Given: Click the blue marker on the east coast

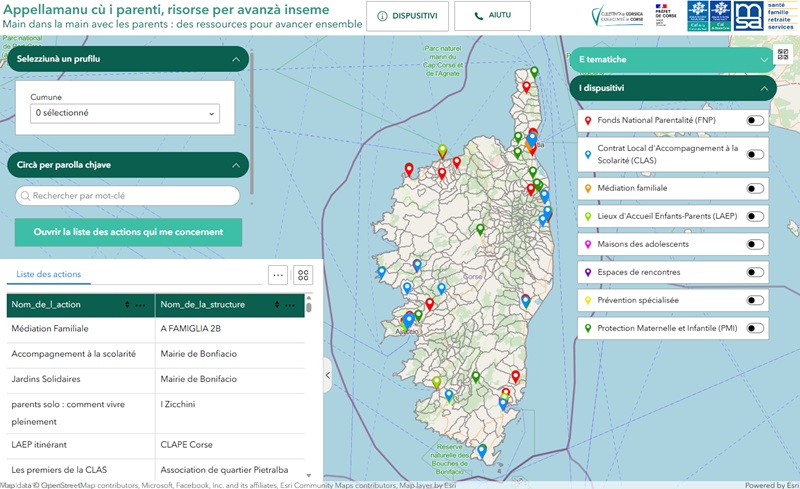Looking at the screenshot, I should pos(526,301).
